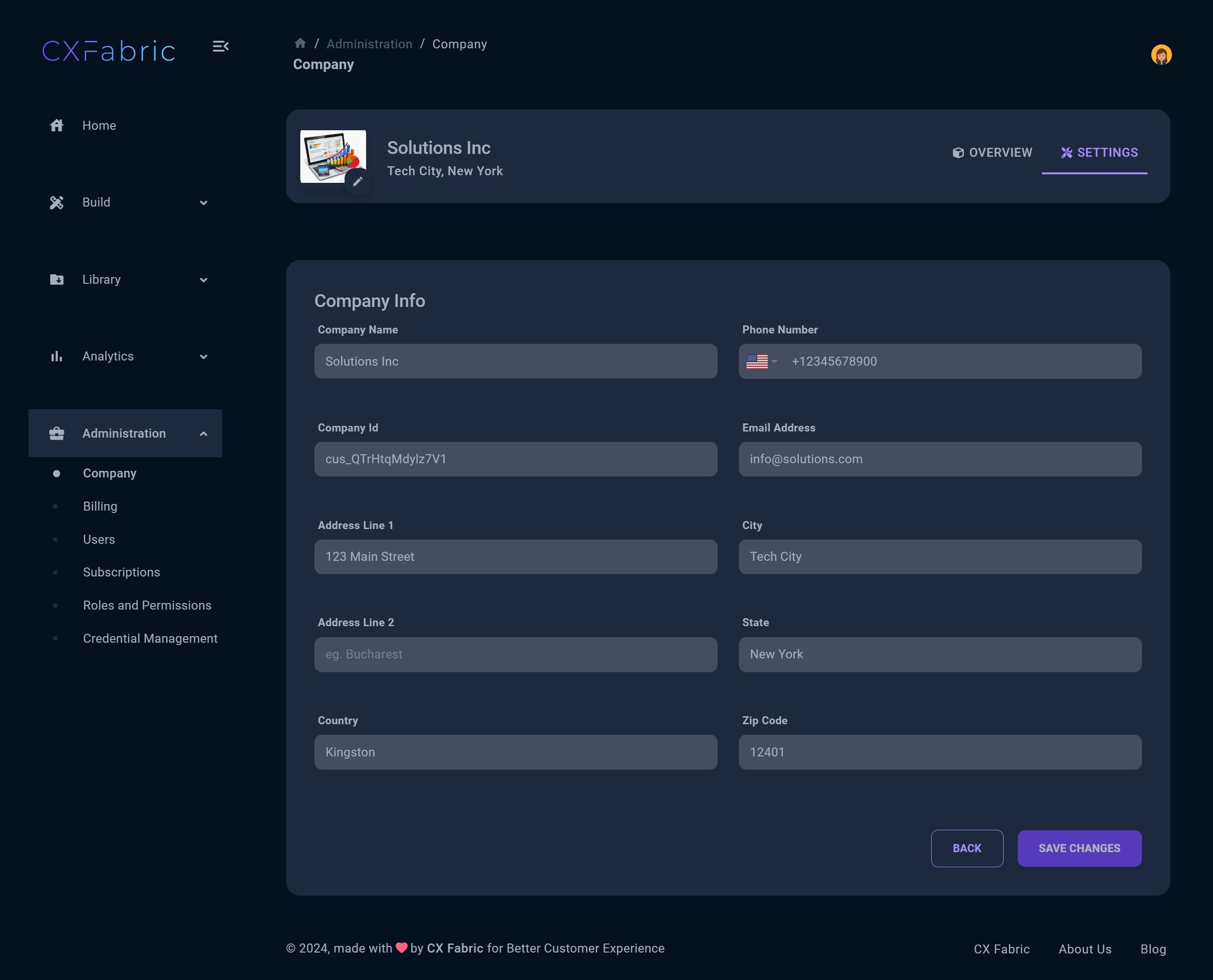Image resolution: width=1213 pixels, height=980 pixels.
Task: Click the pencil icon on company logo
Action: click(357, 181)
